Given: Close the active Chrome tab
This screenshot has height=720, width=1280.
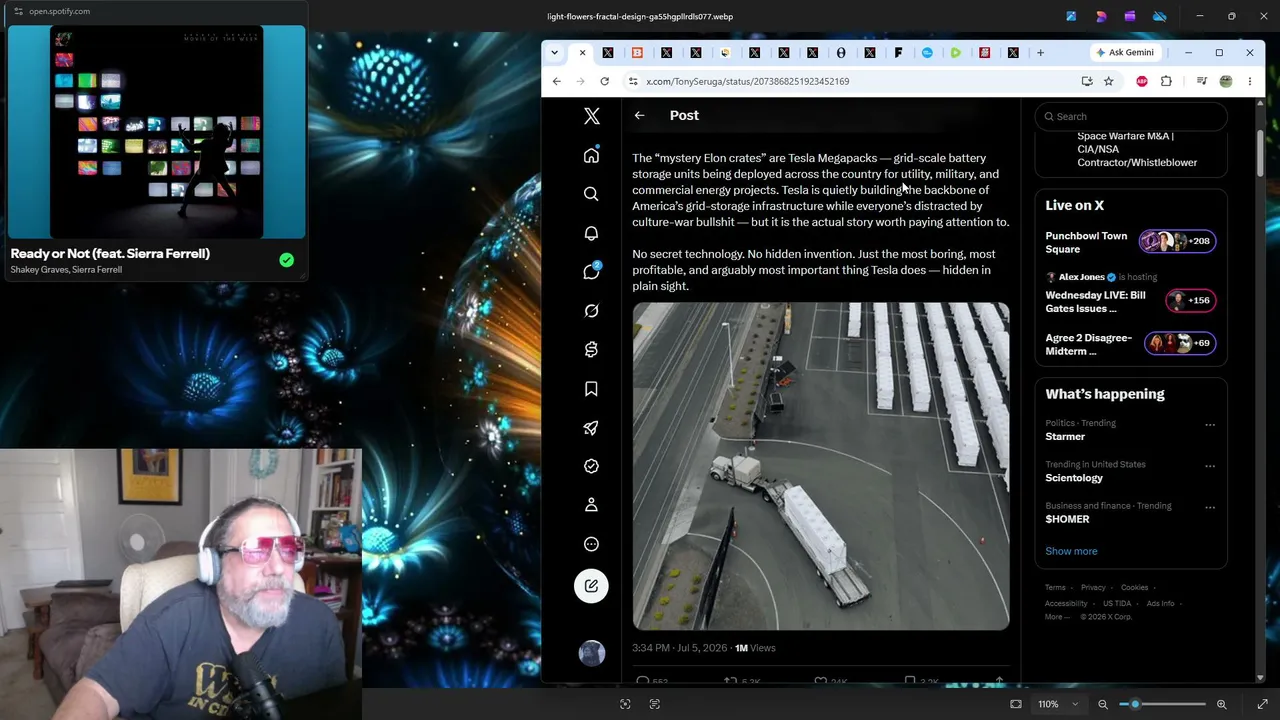Looking at the screenshot, I should pos(582,52).
